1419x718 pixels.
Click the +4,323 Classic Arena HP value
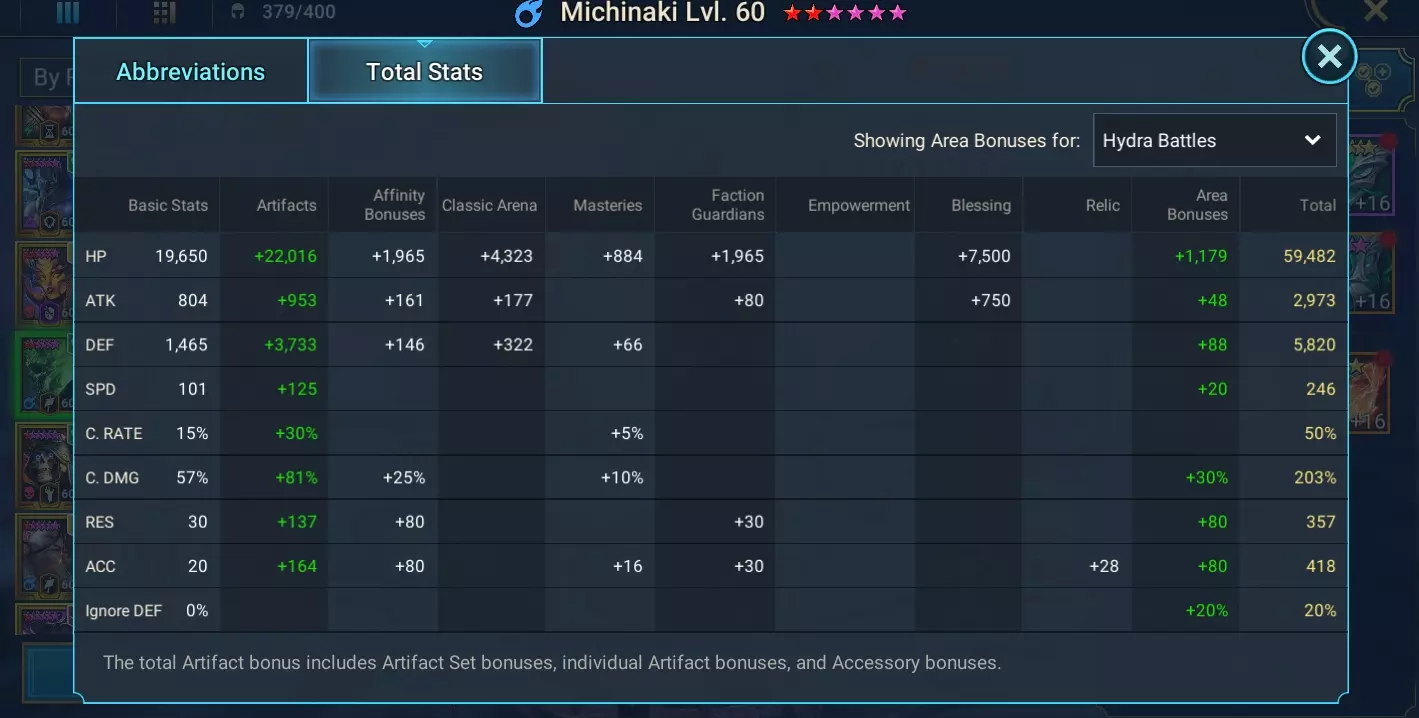tap(506, 256)
